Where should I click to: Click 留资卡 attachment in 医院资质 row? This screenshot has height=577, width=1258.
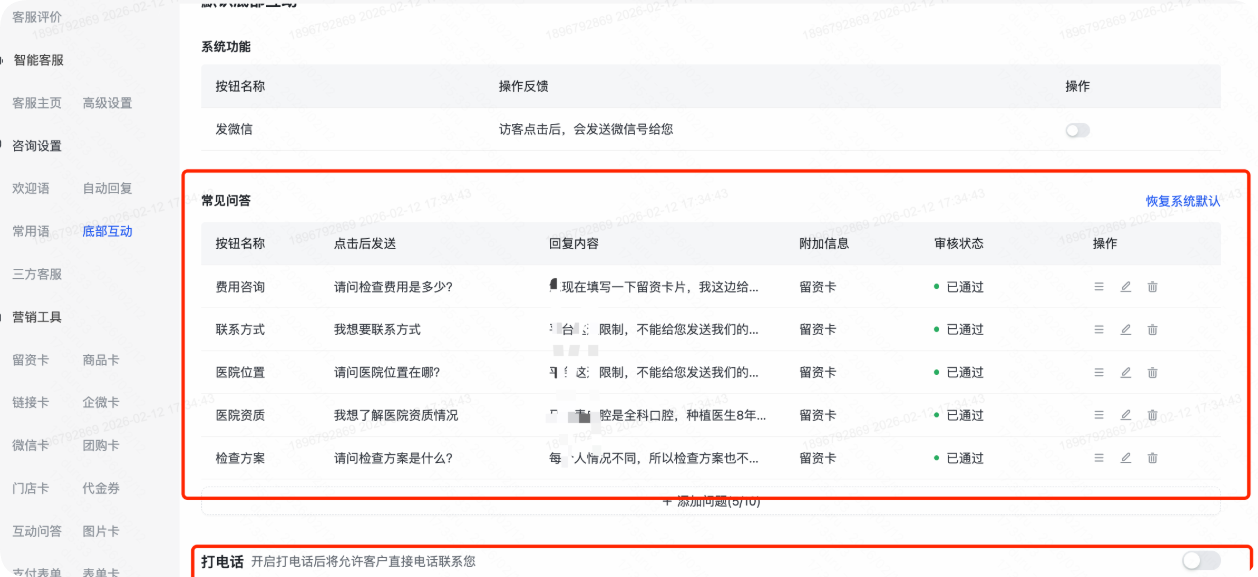click(x=818, y=415)
